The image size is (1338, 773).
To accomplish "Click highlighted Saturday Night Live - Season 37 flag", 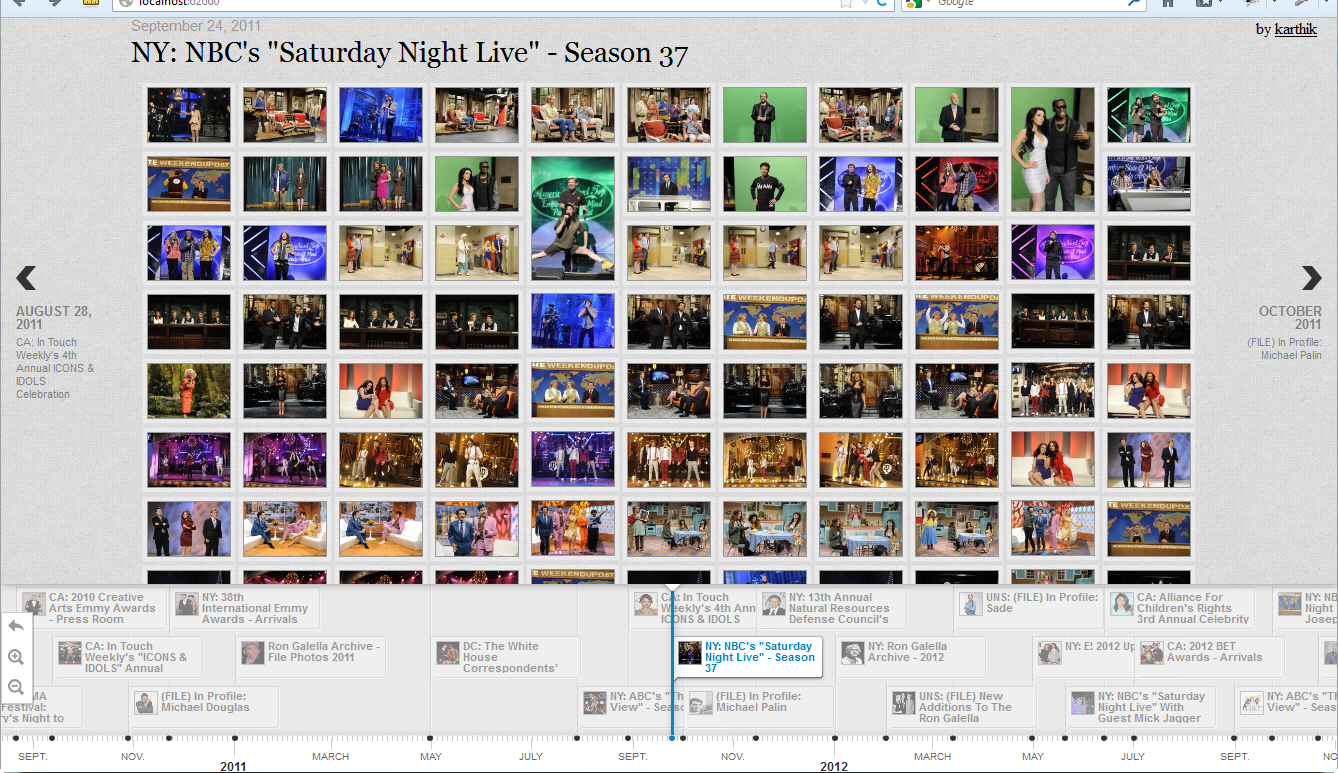I will point(748,657).
